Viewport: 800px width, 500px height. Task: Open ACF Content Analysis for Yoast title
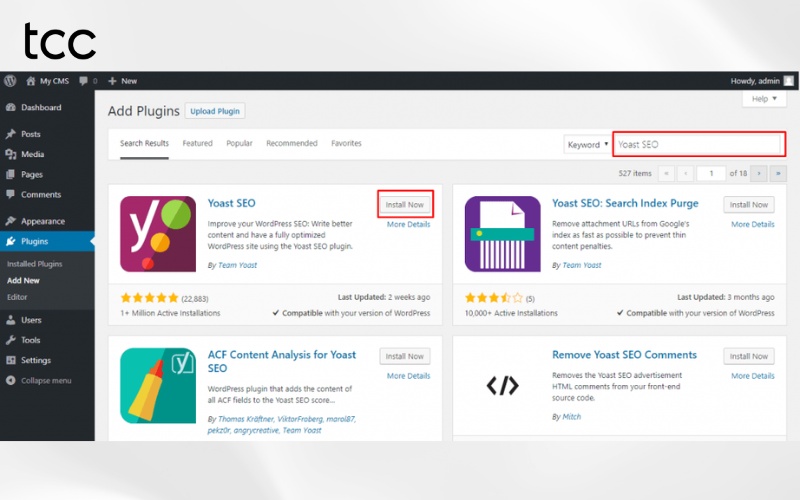[282, 361]
